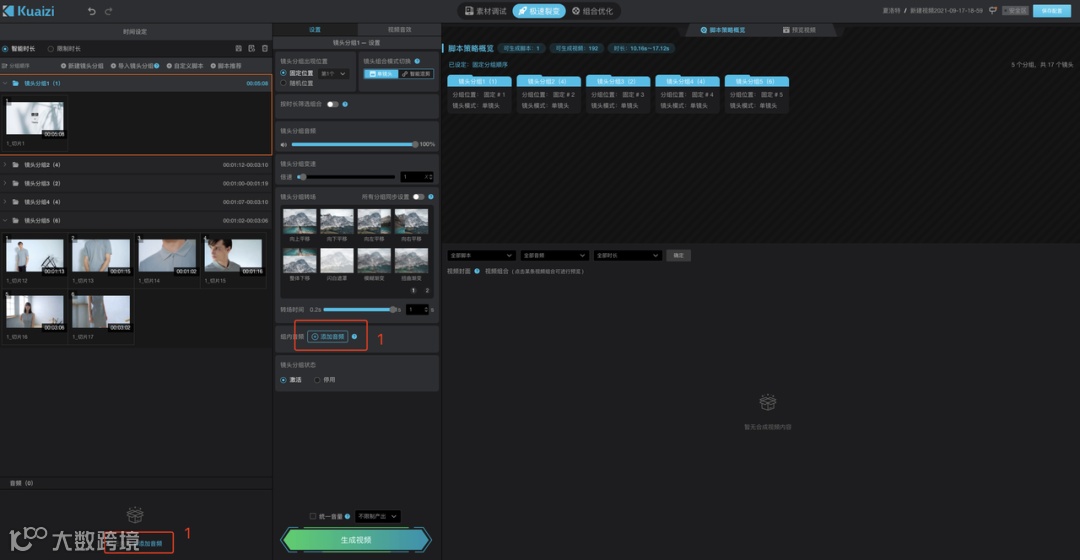Click 脚本推荐 plus option
Screen dimensions: 1080x560
coord(225,65)
